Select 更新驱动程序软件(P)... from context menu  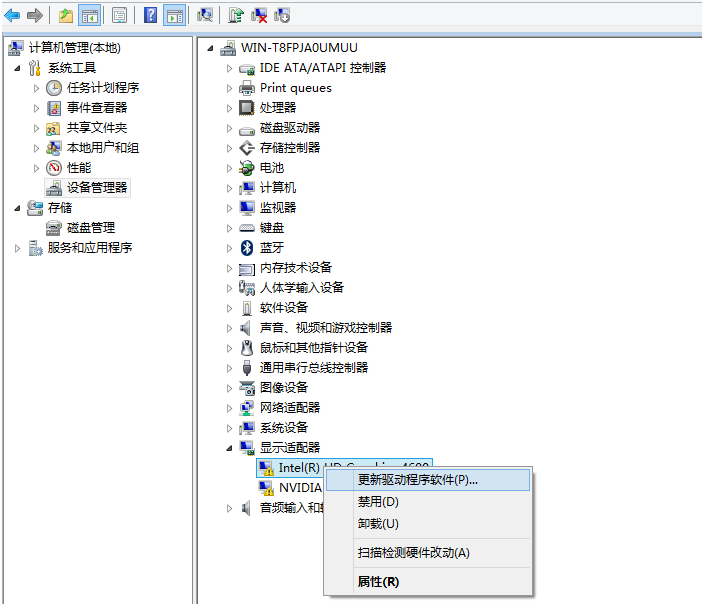(417, 480)
